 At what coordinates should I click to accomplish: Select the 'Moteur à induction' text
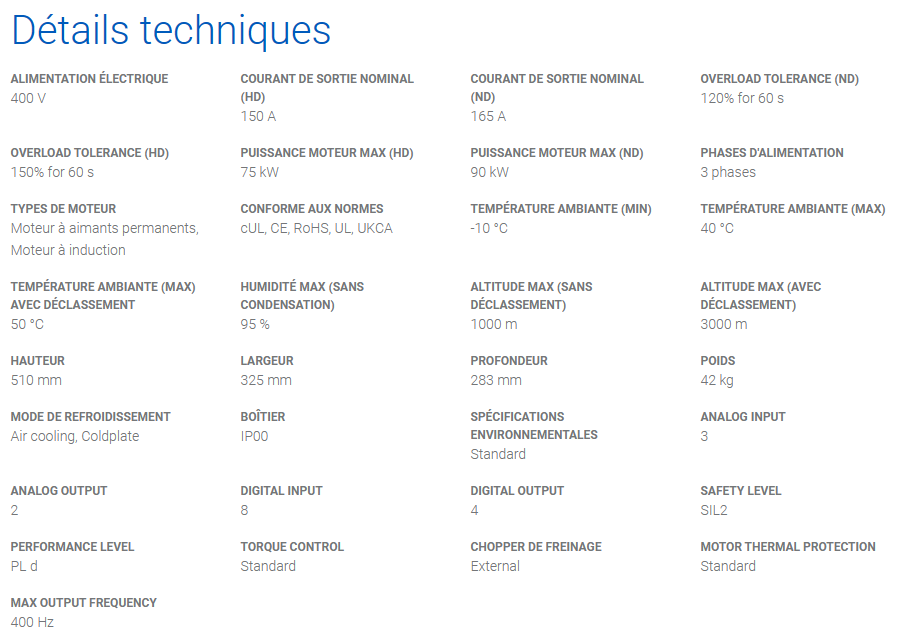68,251
